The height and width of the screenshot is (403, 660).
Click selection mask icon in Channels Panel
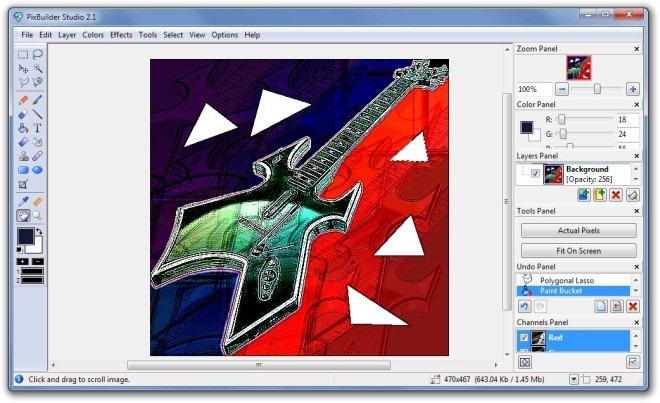(524, 362)
